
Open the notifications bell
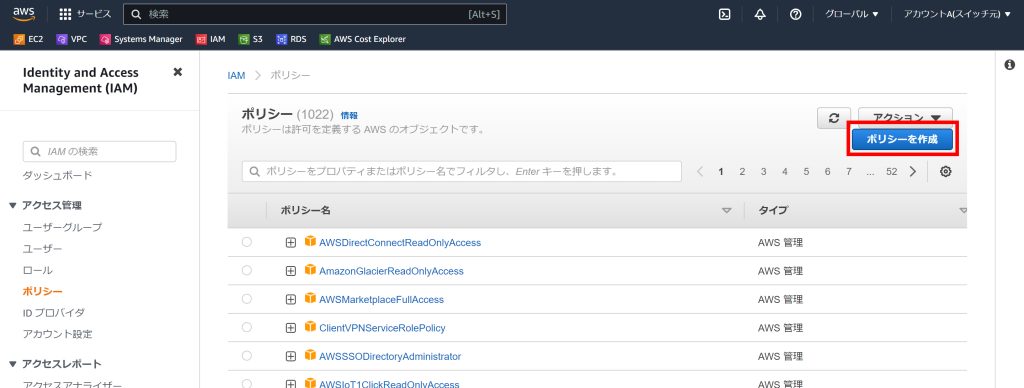(760, 14)
